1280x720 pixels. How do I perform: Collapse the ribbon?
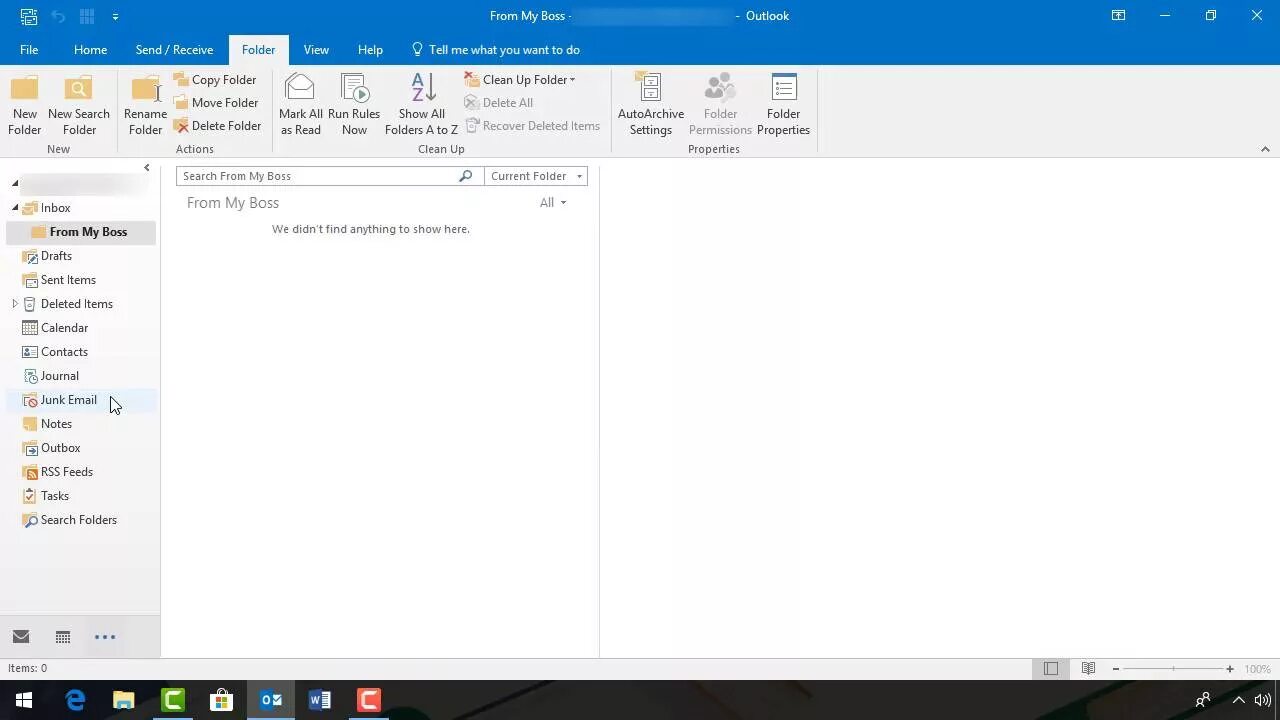[1265, 149]
